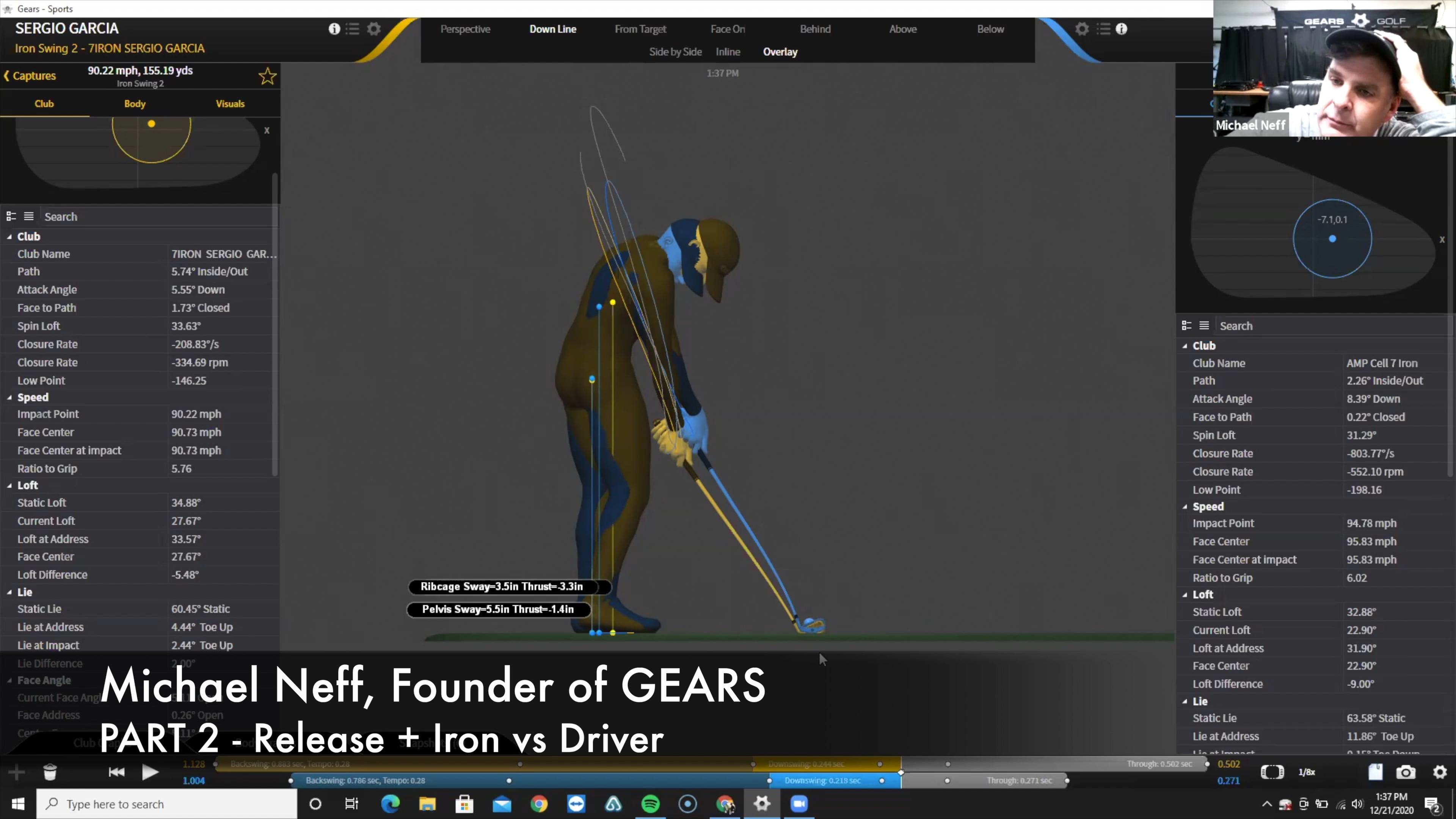1456x819 pixels.
Task: Open the clipboard/report icon near playback speed
Action: pos(1376,772)
